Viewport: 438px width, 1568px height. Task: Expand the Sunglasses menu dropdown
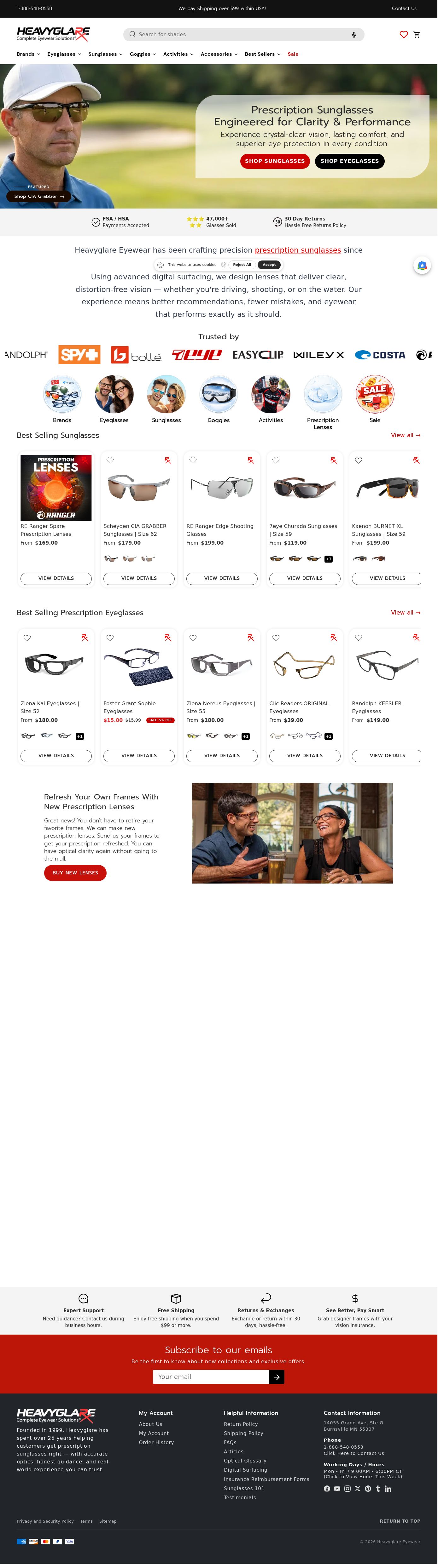tap(105, 54)
